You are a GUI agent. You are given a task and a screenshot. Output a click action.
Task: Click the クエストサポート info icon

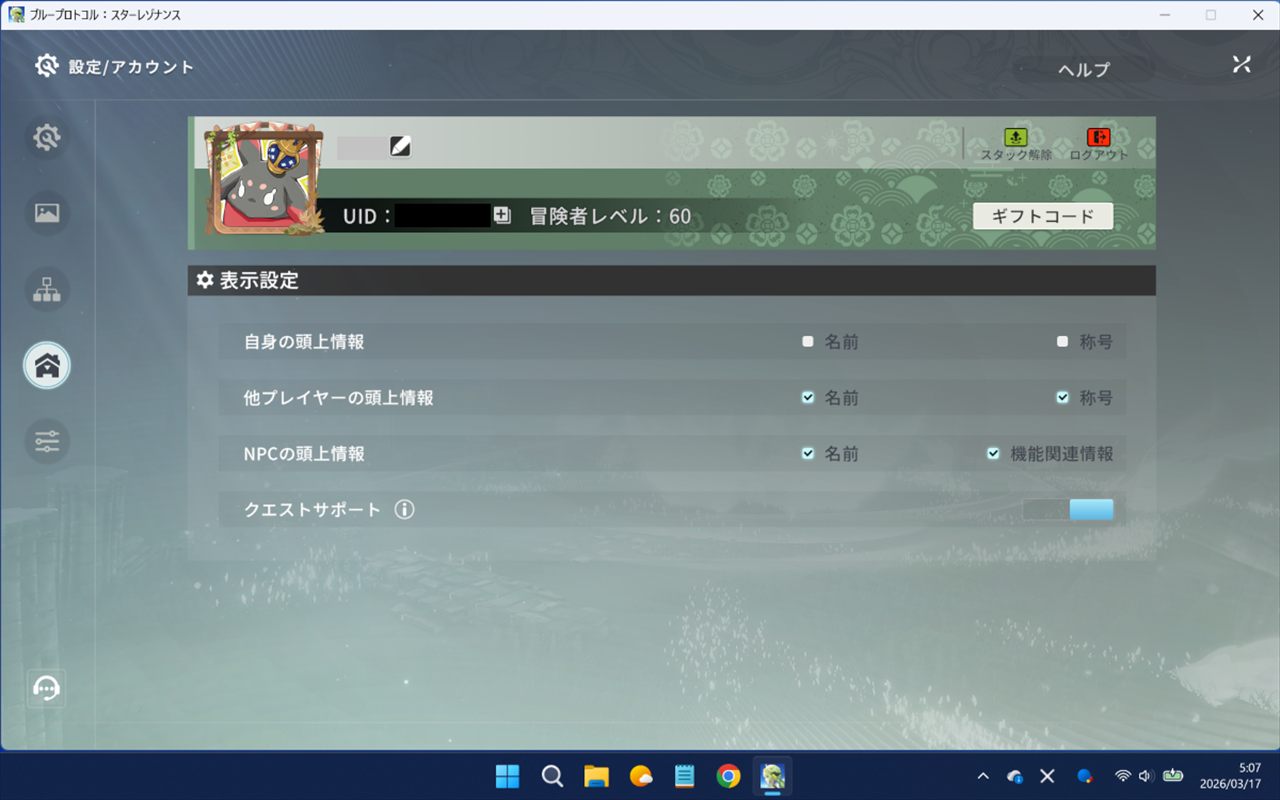(404, 510)
